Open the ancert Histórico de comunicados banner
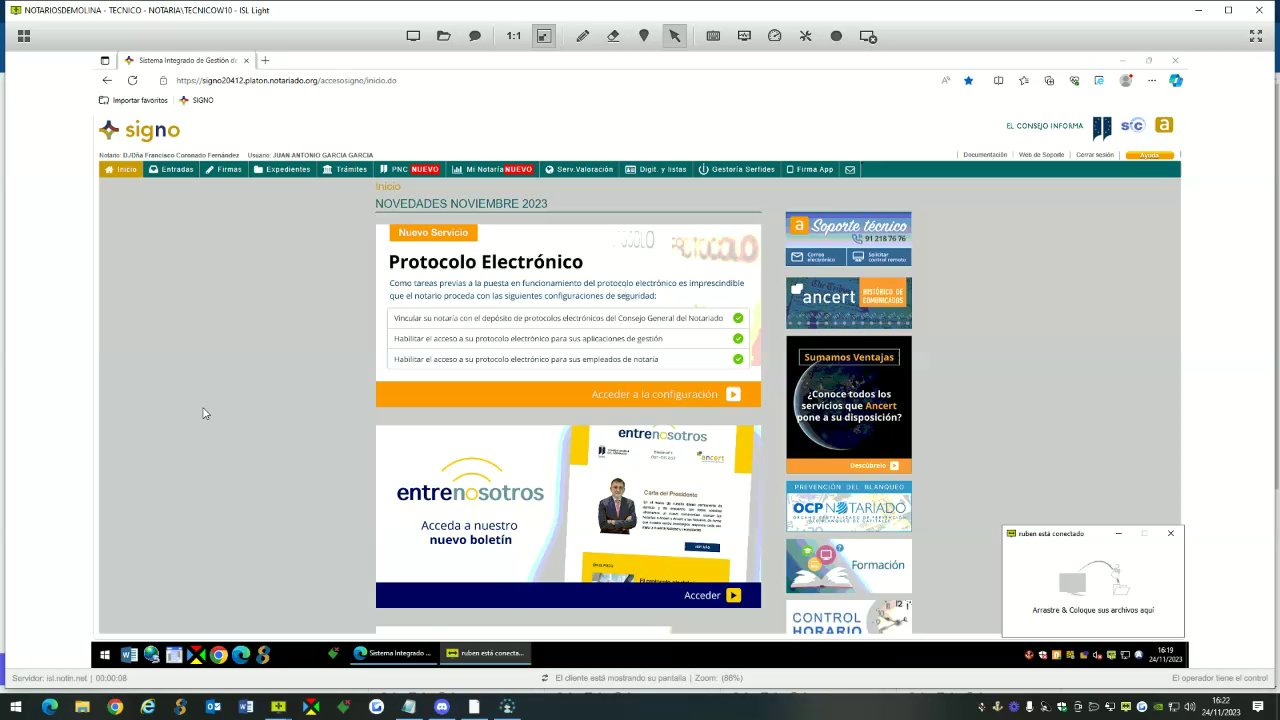Screen dimensions: 1280x720 [x=848, y=303]
